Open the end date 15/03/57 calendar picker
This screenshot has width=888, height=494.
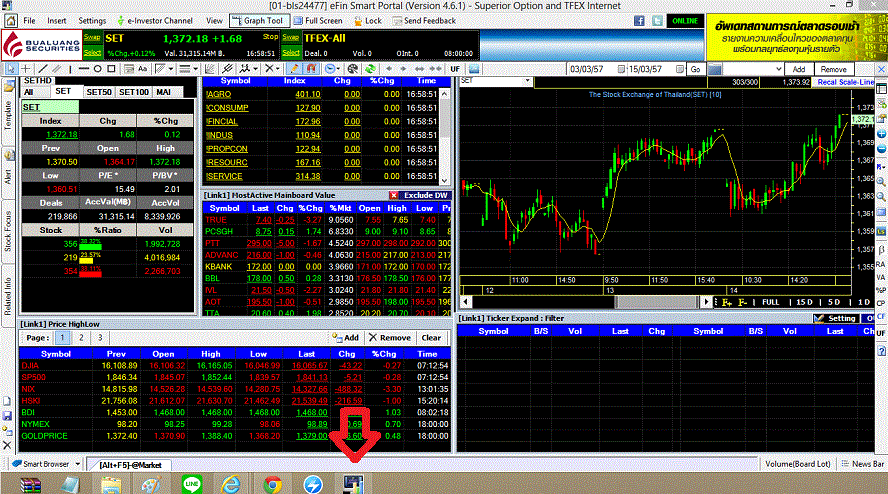[x=680, y=69]
